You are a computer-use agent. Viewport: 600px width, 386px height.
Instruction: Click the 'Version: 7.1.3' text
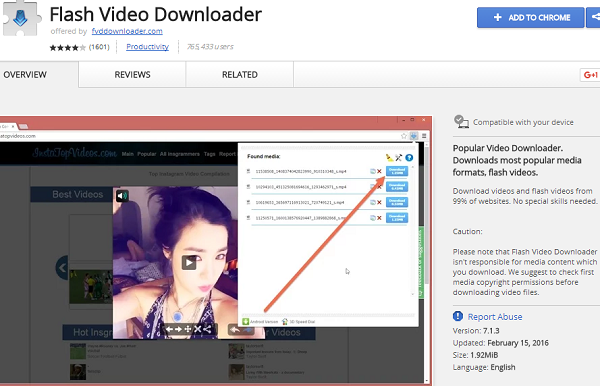[x=476, y=331]
